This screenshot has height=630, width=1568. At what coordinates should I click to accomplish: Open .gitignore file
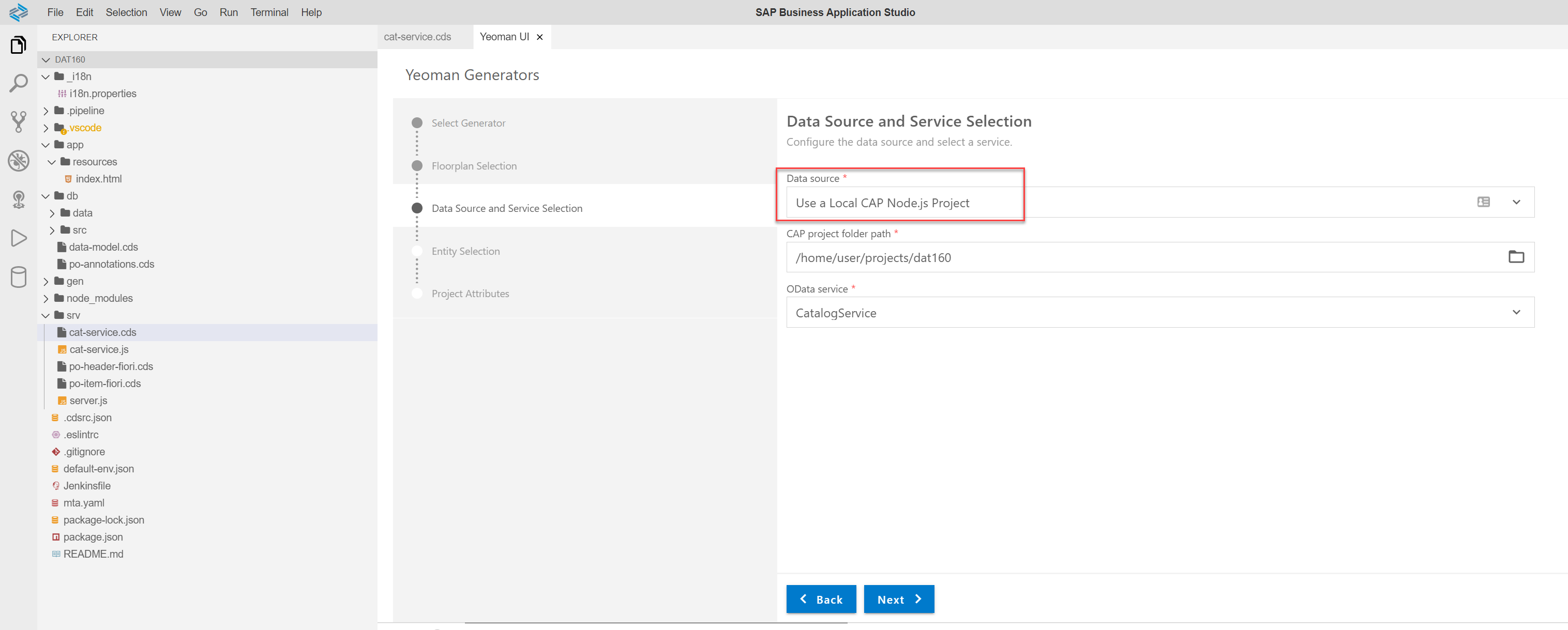[84, 451]
